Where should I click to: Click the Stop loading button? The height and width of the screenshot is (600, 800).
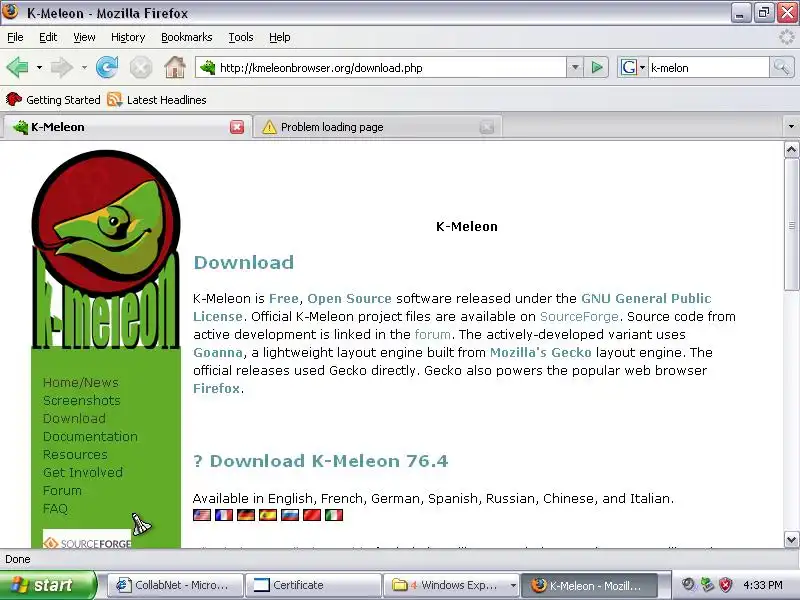click(141, 67)
